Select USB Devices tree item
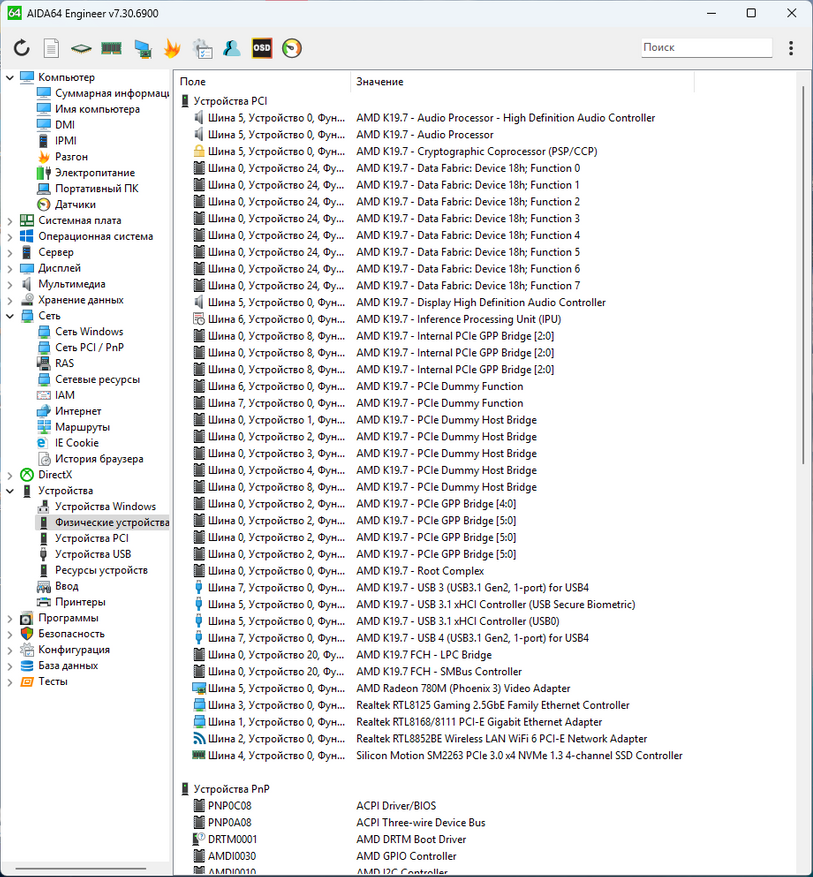The width and height of the screenshot is (813, 877). (x=84, y=554)
